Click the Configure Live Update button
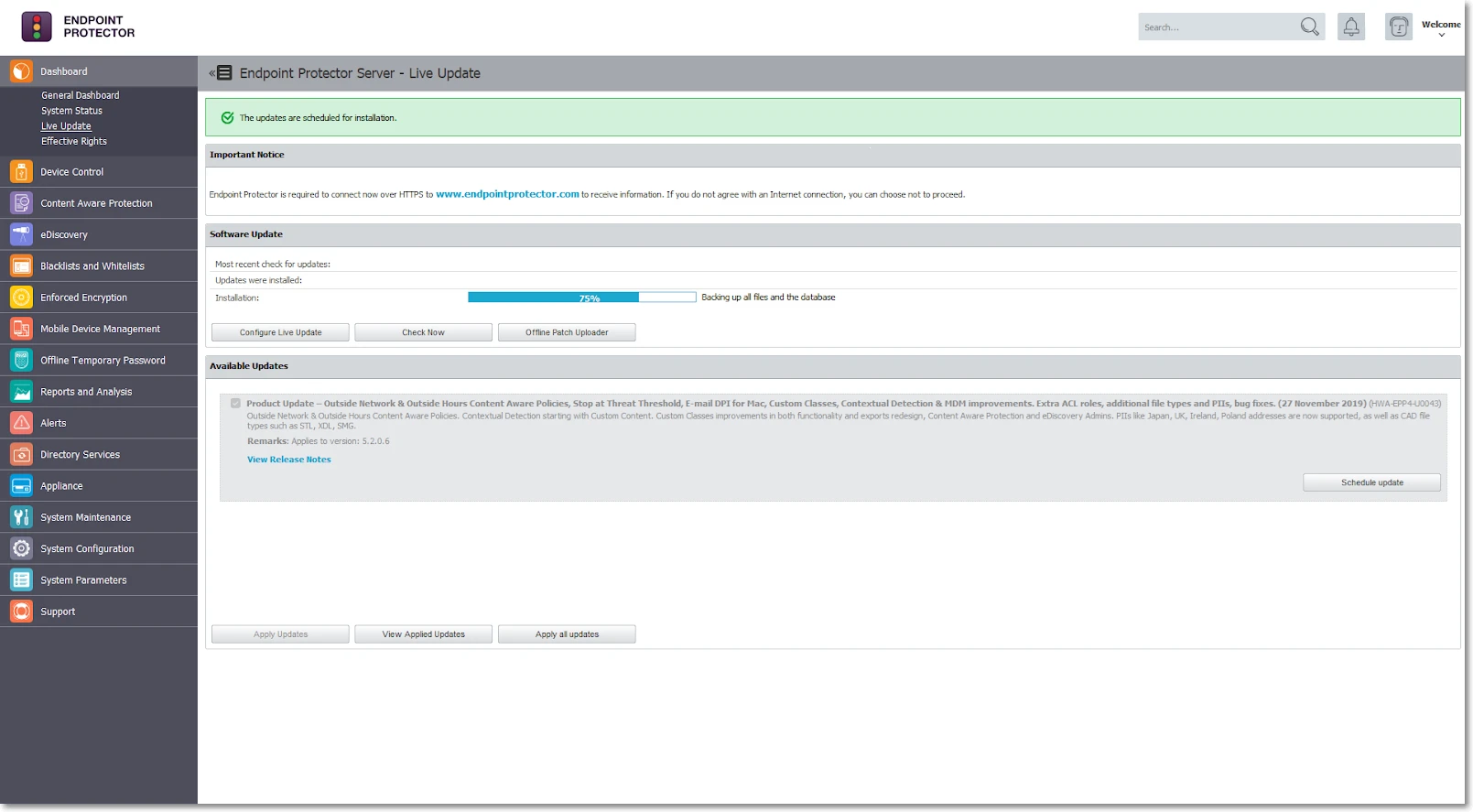This screenshot has width=1473, height=812. coord(280,332)
